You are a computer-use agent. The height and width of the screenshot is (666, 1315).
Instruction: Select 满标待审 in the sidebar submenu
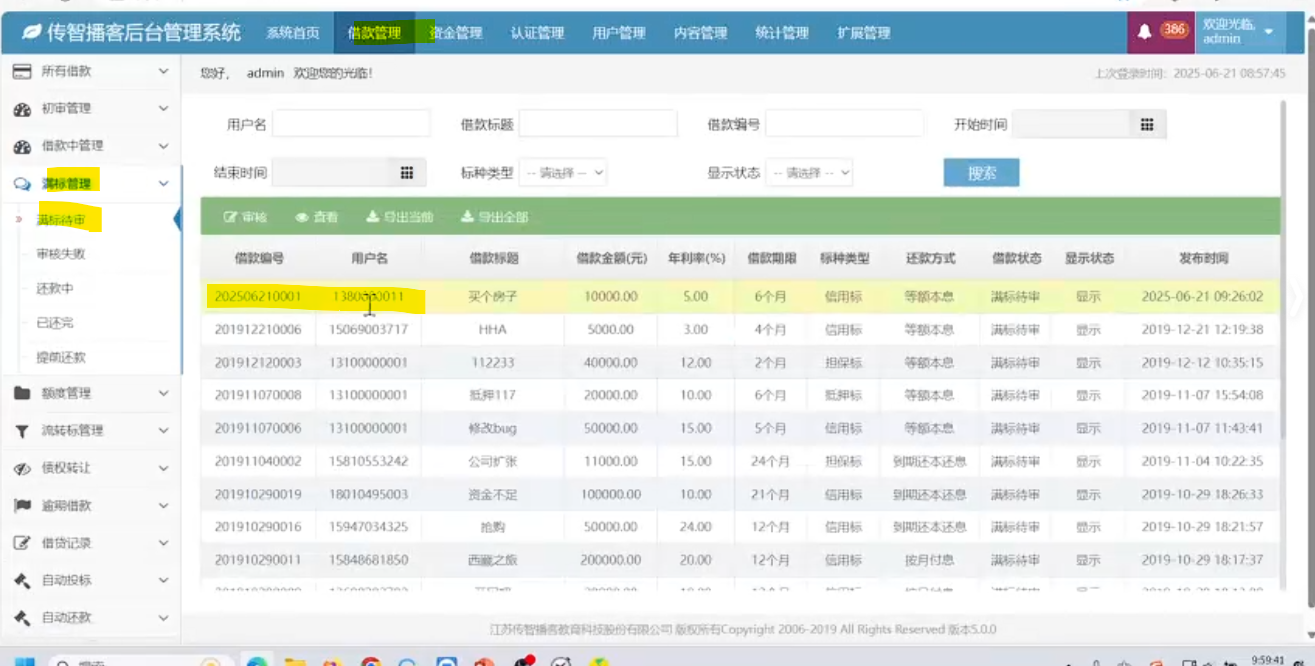point(61,220)
